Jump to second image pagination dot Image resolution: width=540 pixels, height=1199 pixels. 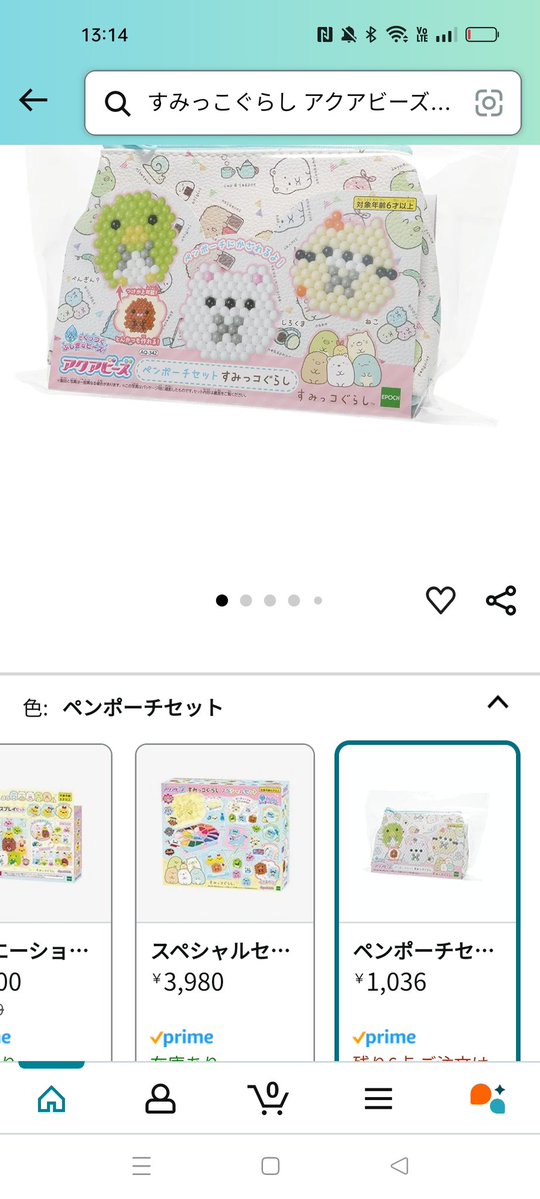pyautogui.click(x=246, y=600)
